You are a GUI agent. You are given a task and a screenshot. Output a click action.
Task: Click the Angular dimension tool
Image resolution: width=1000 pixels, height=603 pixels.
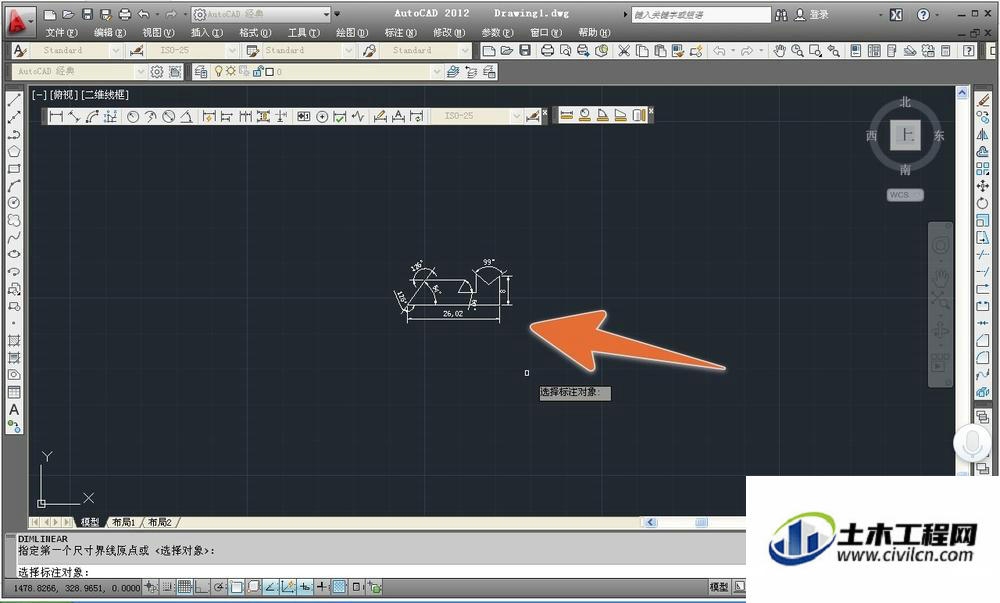tap(186, 116)
